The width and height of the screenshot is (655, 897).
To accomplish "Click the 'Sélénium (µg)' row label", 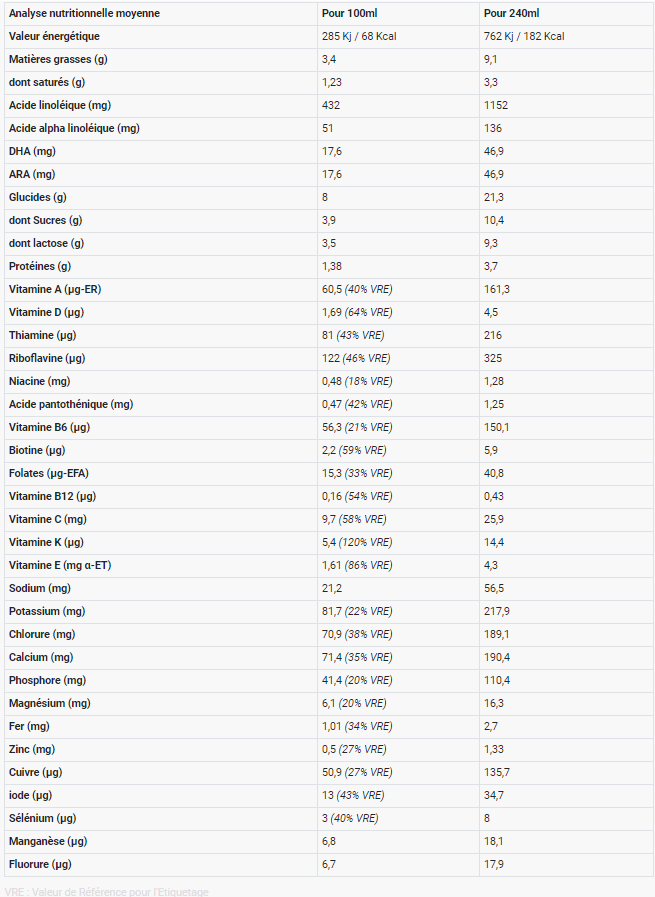I will point(45,818).
